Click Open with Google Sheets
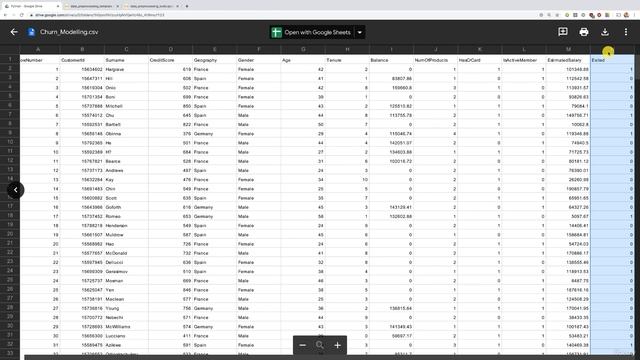The height and width of the screenshot is (360, 640). [312, 32]
